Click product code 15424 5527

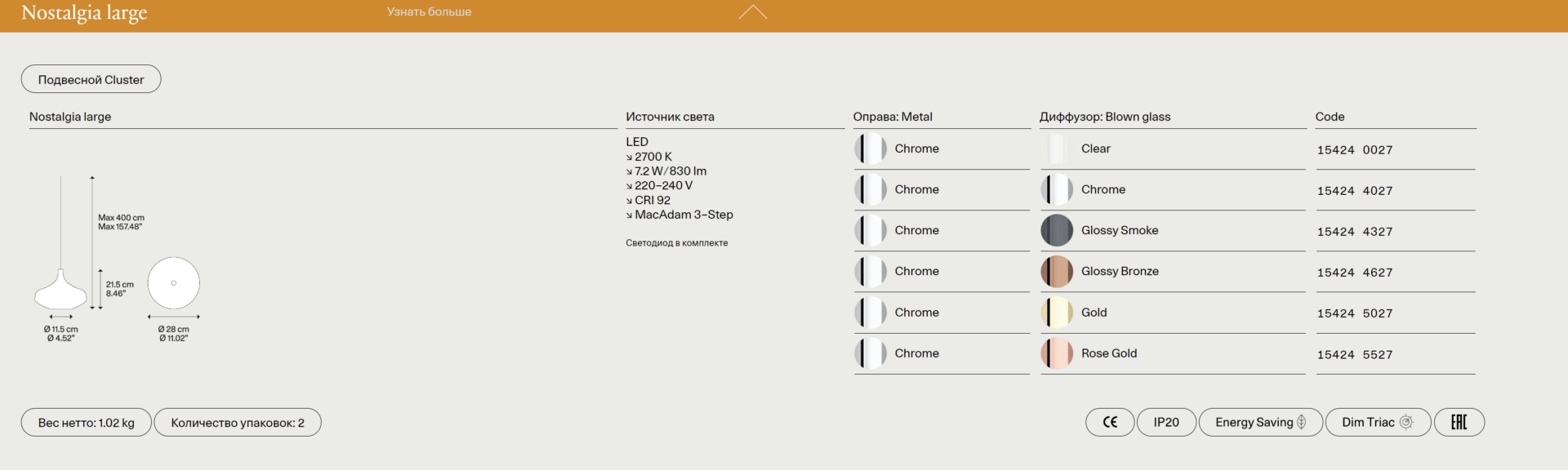1354,355
